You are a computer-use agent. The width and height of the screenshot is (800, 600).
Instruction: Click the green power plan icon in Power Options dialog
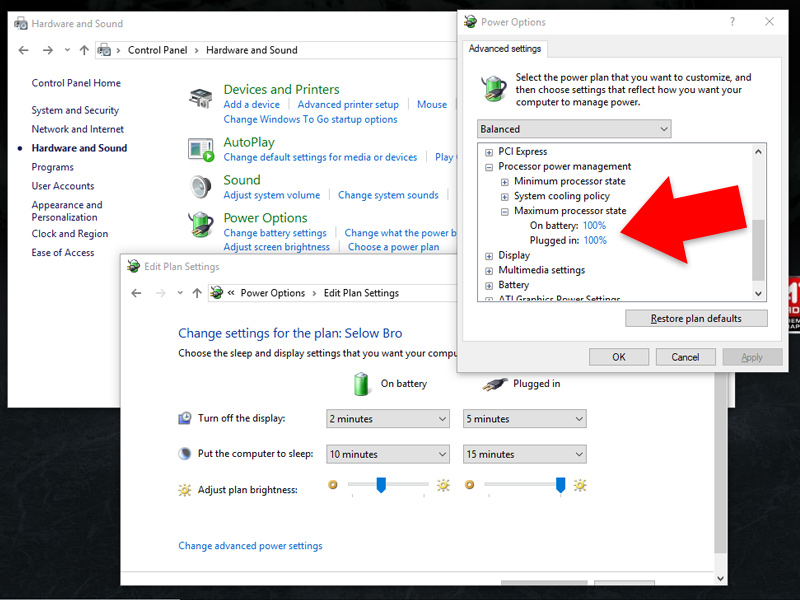coord(492,87)
